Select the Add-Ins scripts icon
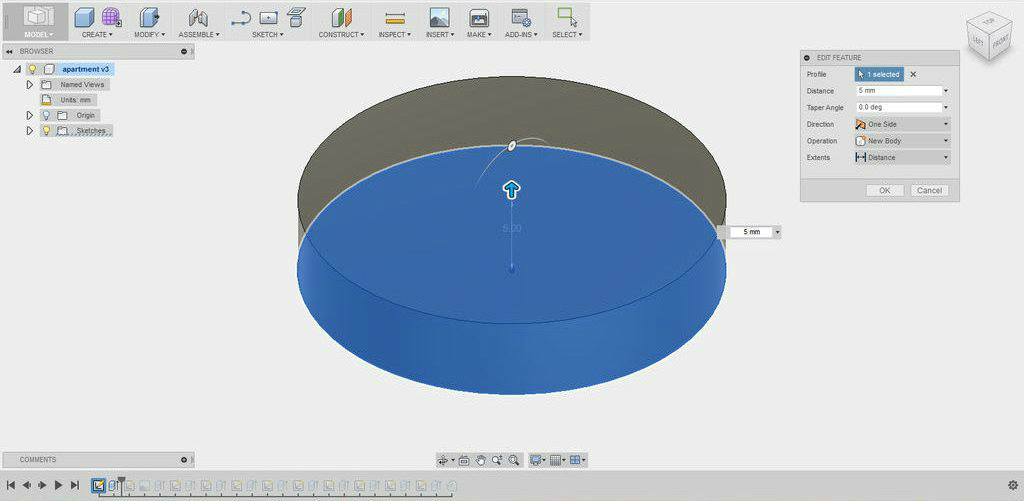The image size is (1024, 501). [520, 18]
